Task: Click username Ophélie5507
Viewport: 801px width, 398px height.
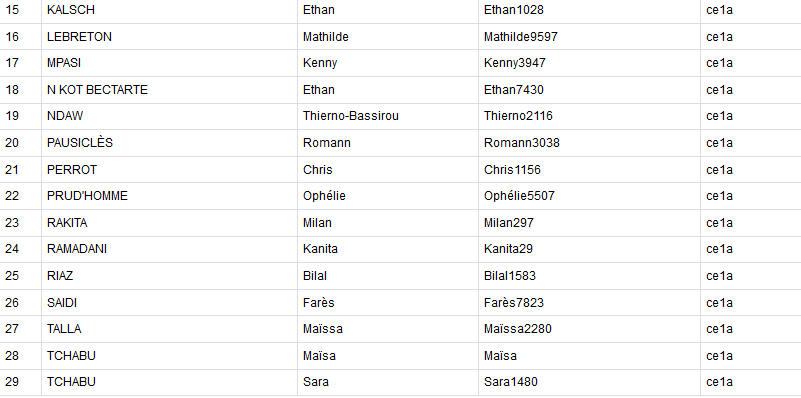Action: [x=519, y=196]
